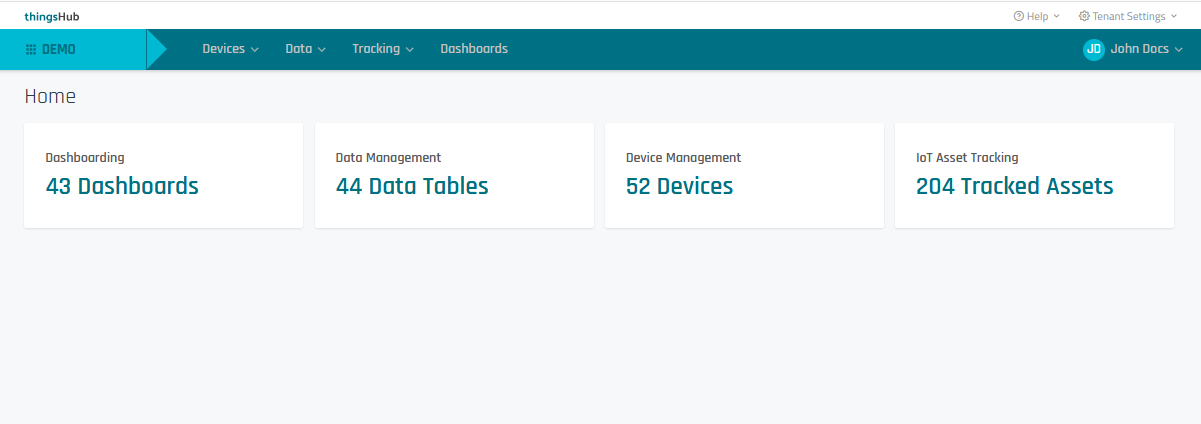Open the 204 Tracked Assets link
Image resolution: width=1201 pixels, height=424 pixels.
(1014, 186)
